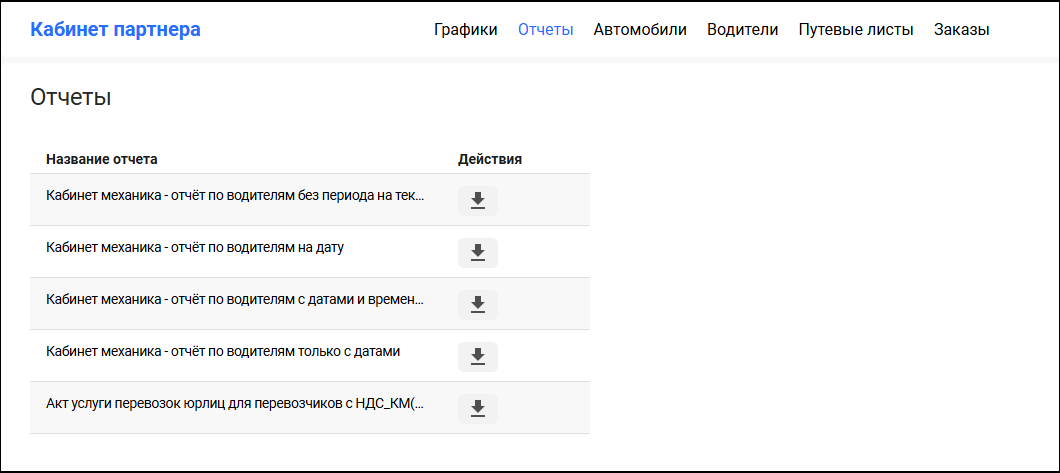Click the 'Отчеты' page heading

[70, 97]
